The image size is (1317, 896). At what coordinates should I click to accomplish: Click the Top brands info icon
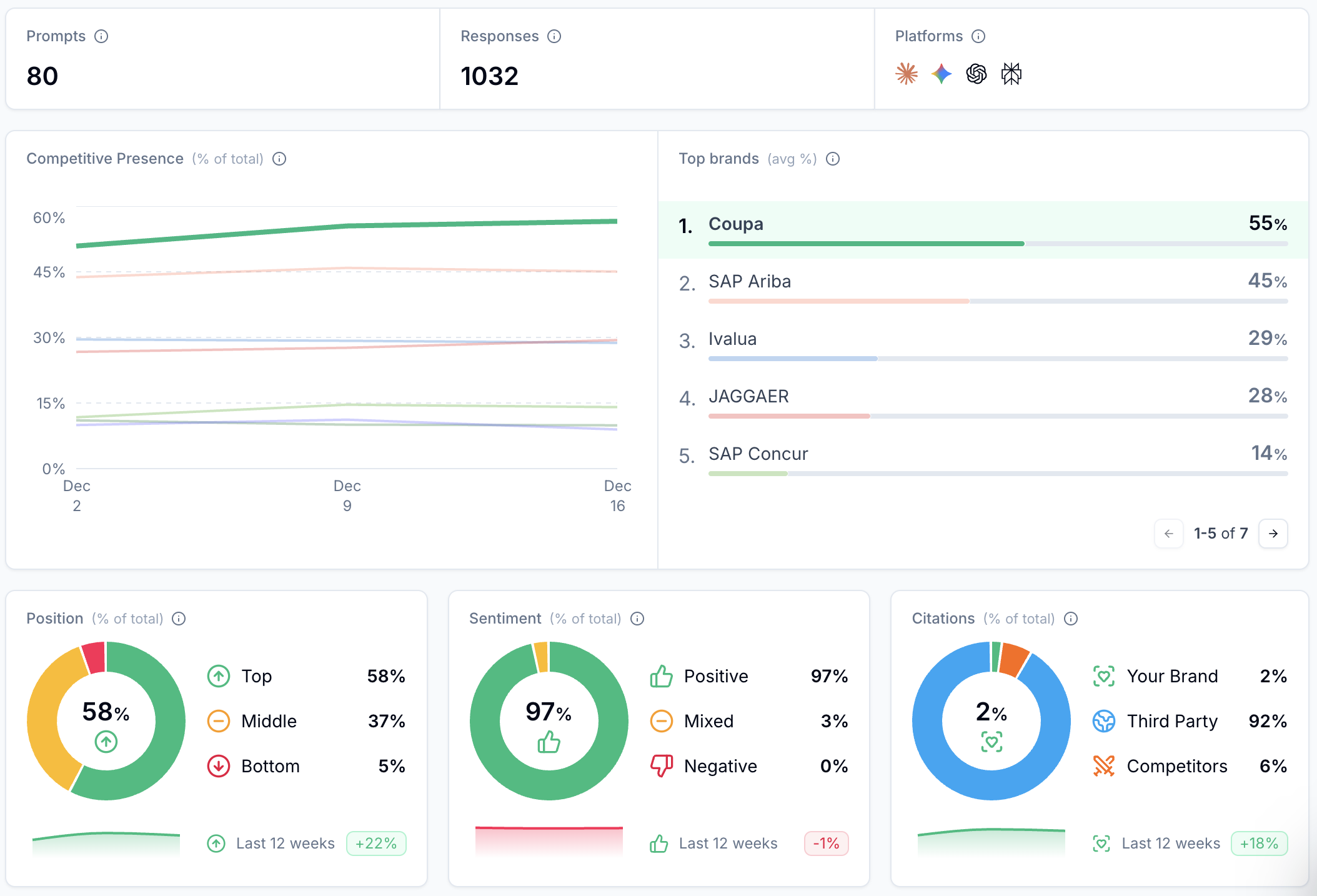(833, 159)
